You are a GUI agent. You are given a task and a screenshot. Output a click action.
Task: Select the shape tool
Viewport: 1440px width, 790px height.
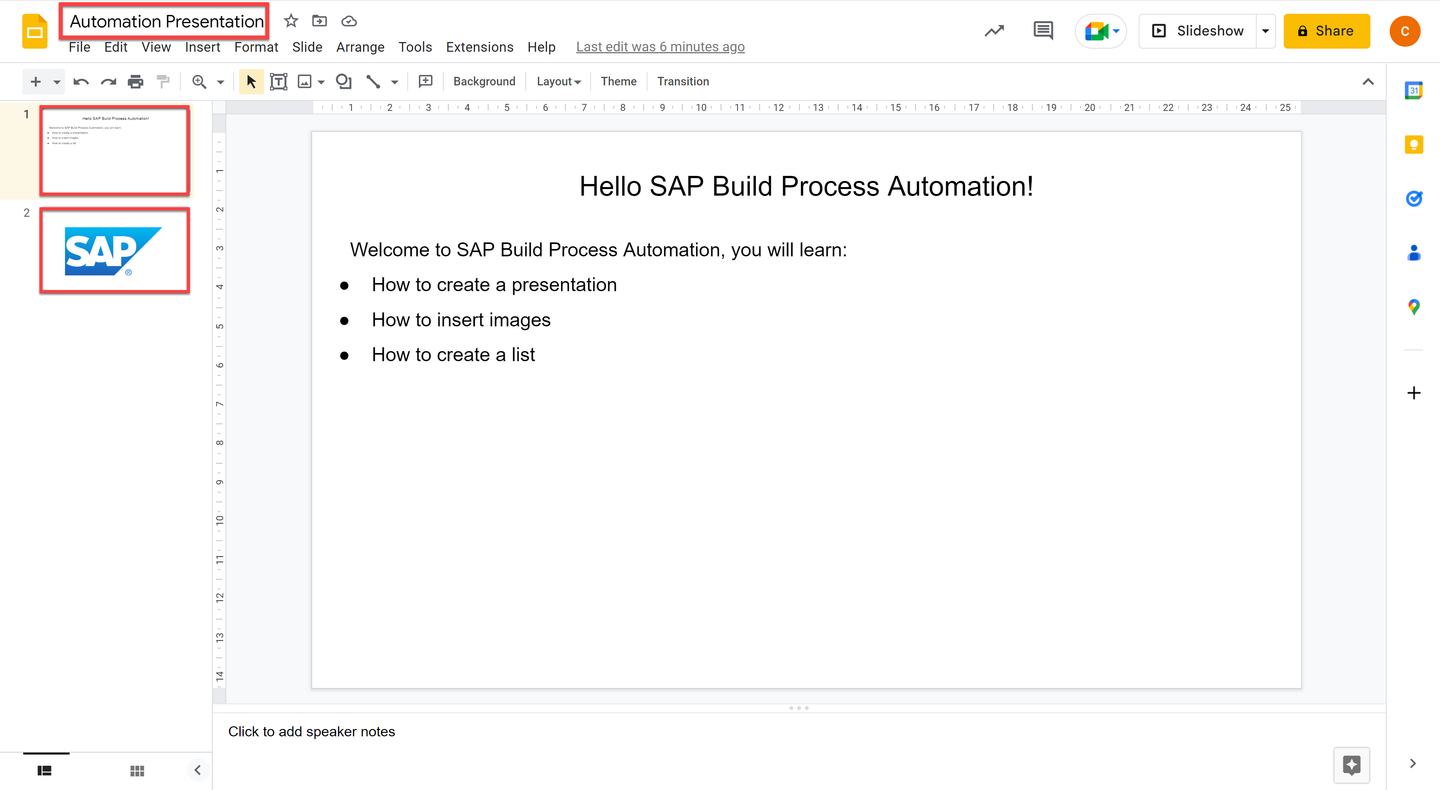(x=343, y=82)
